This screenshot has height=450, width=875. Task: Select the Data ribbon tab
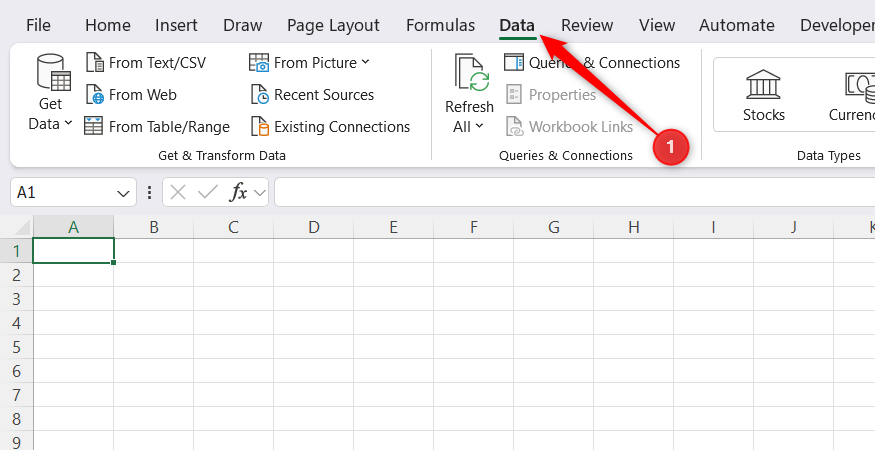coord(517,25)
